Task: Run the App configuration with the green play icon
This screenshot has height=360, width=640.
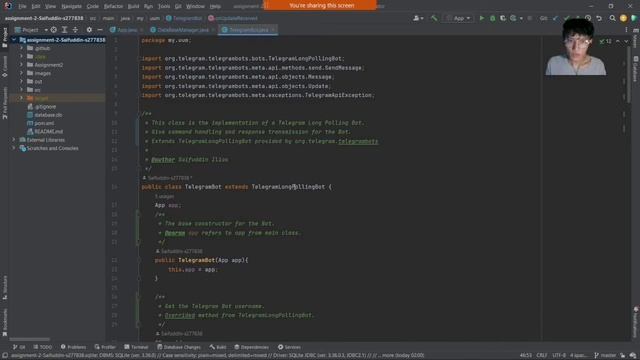Action: coord(482,18)
